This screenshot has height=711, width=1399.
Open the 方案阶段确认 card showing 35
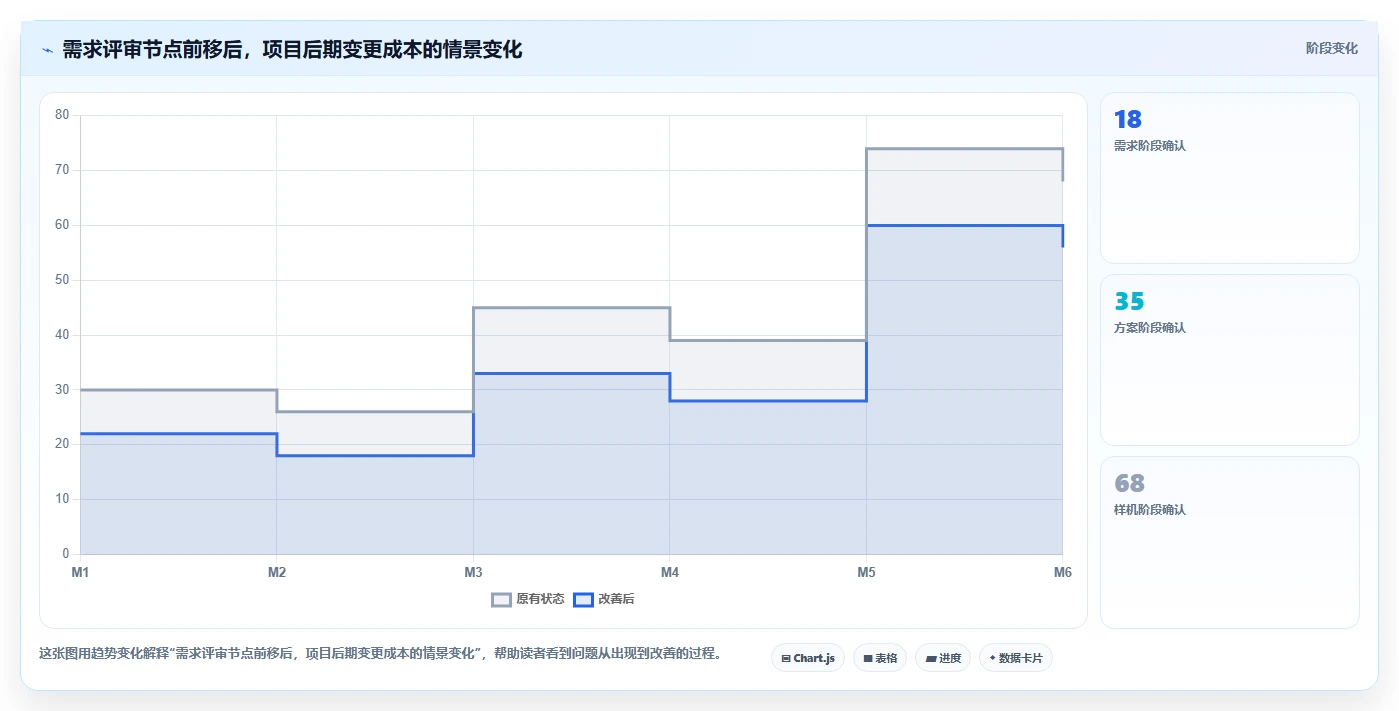coord(1230,360)
